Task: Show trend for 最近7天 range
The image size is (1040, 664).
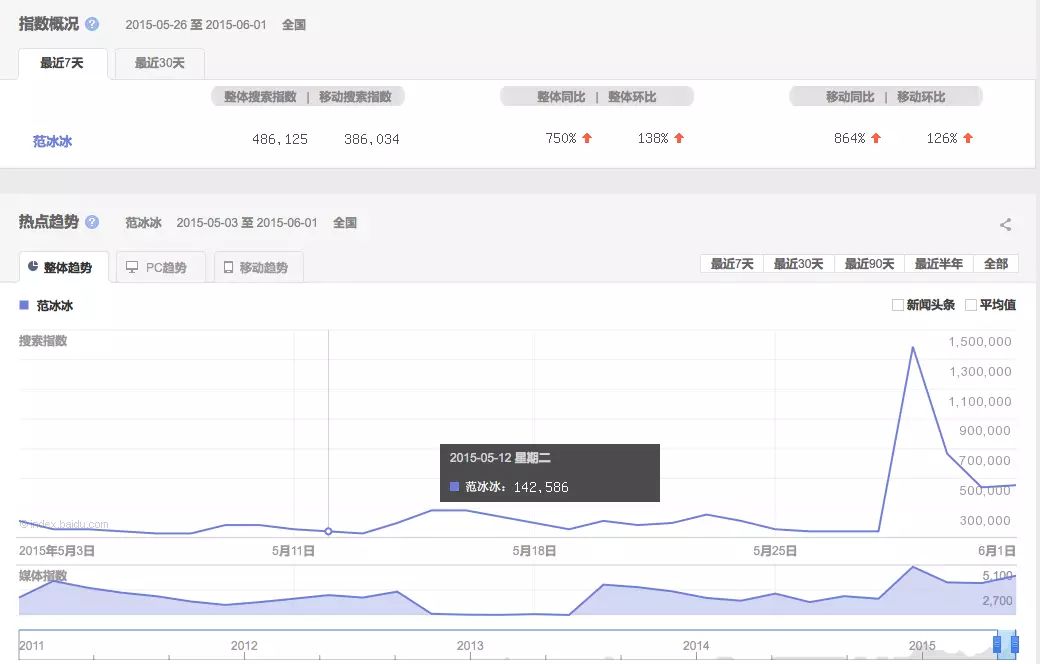Action: click(732, 264)
